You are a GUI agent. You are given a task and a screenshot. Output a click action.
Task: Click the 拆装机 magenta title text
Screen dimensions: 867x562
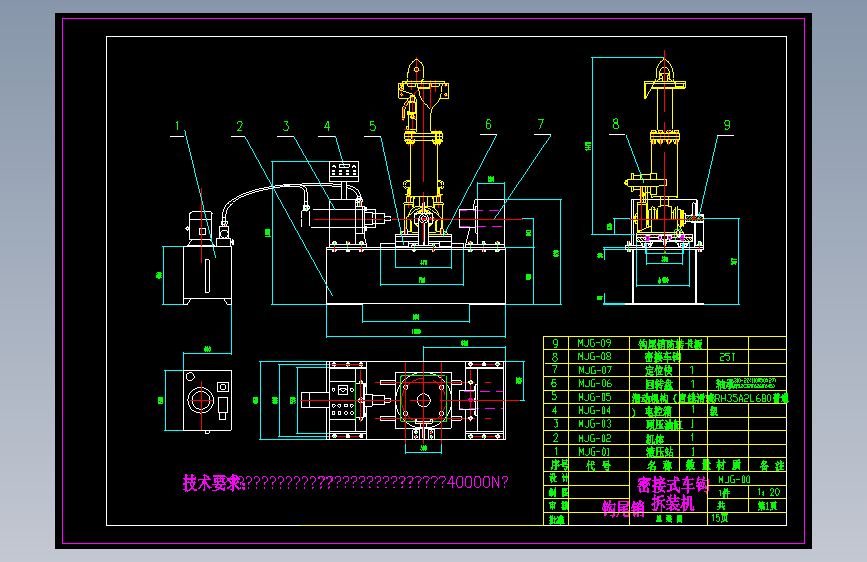(672, 503)
